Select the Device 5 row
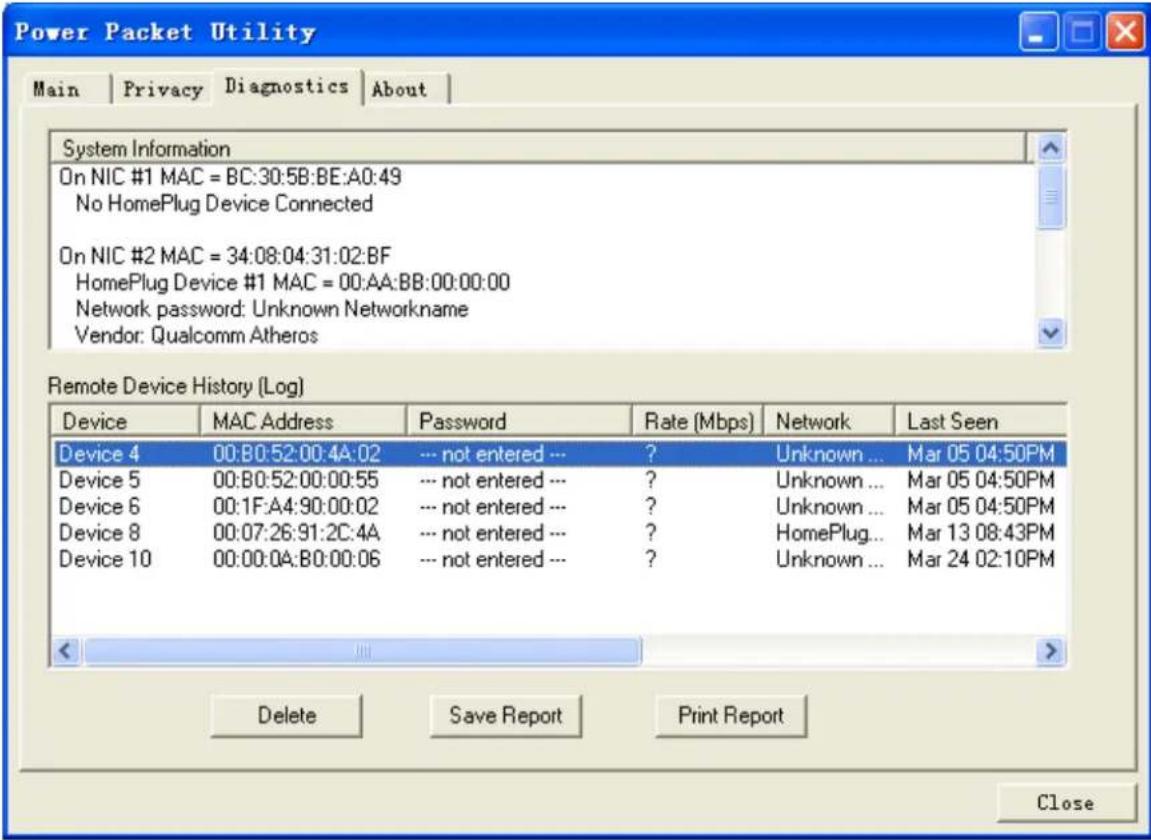Viewport: 1151px width, 840px height. (x=559, y=480)
